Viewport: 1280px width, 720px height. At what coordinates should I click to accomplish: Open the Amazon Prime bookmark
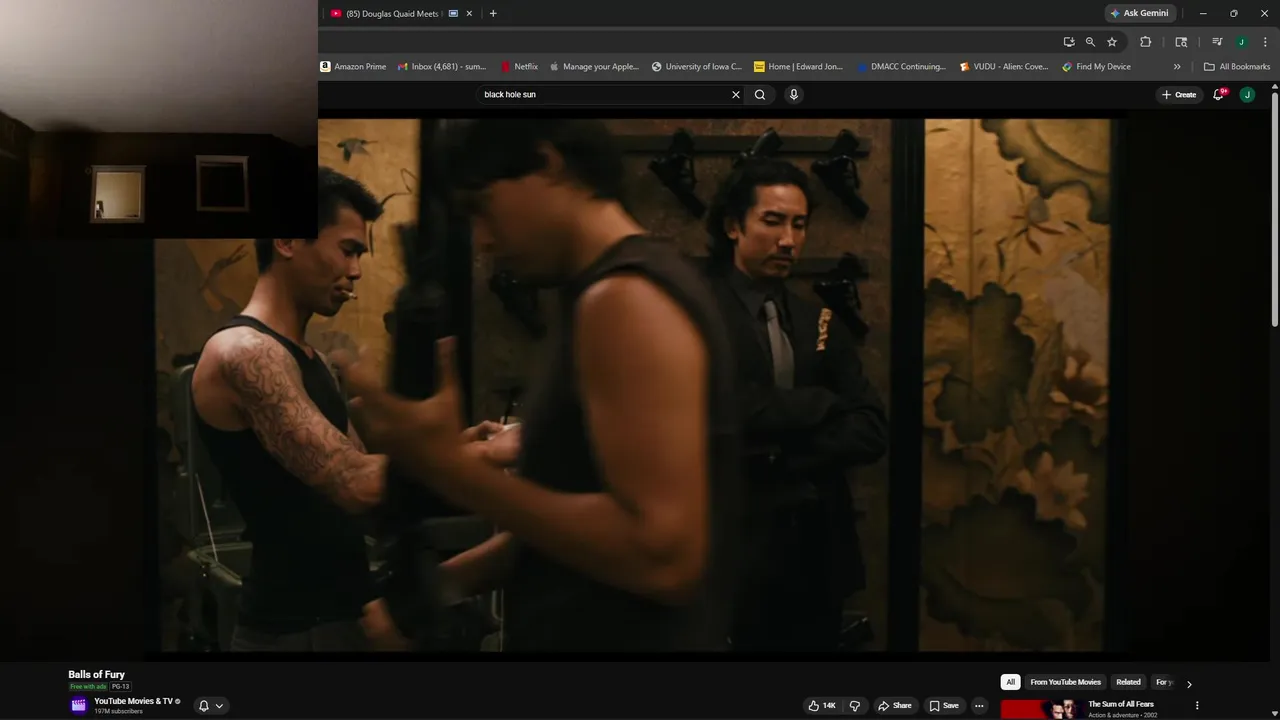coord(353,67)
